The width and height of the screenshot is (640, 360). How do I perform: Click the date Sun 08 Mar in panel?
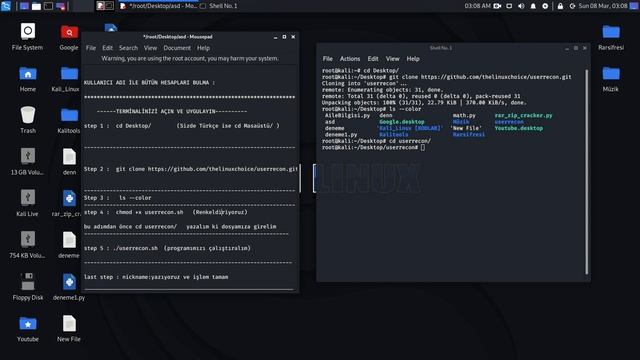pos(603,6)
